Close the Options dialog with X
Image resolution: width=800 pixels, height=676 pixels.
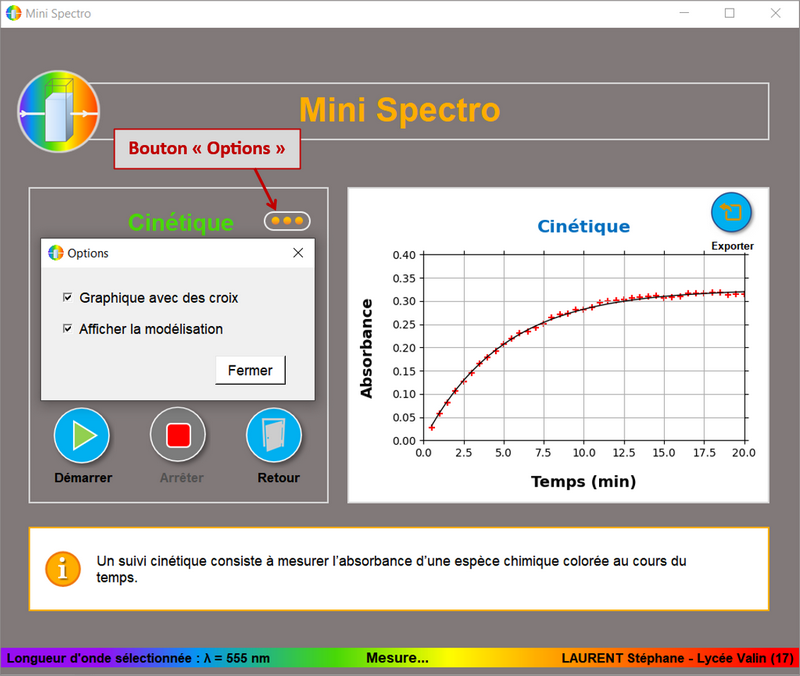(298, 253)
